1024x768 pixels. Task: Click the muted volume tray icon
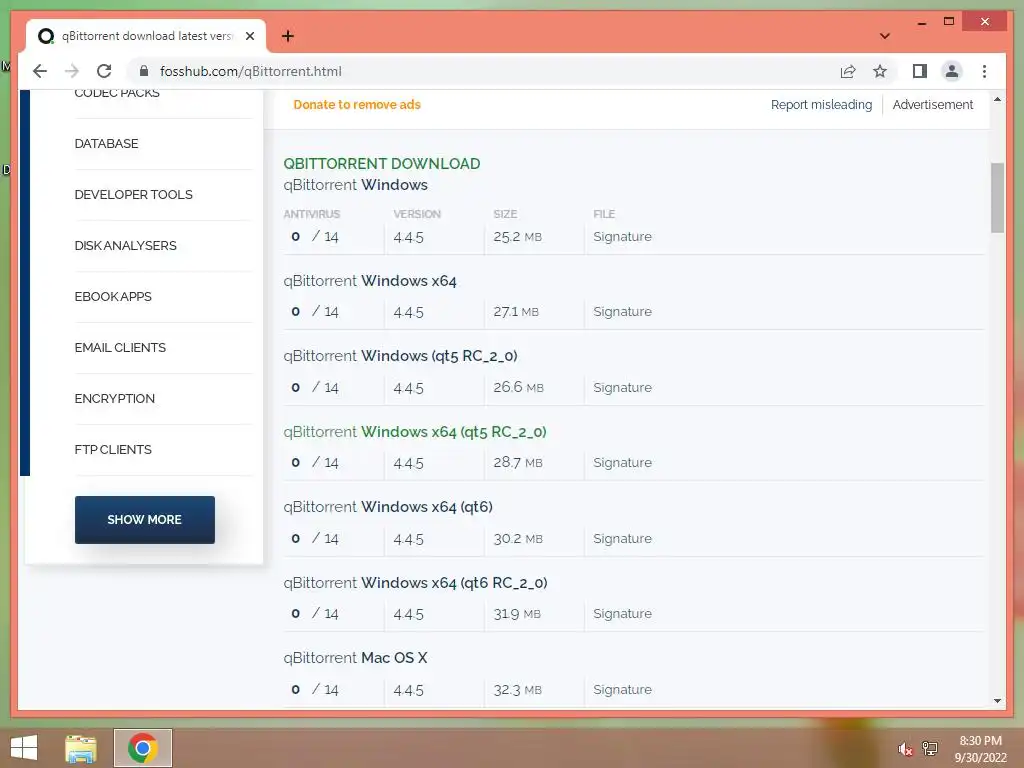click(x=905, y=749)
